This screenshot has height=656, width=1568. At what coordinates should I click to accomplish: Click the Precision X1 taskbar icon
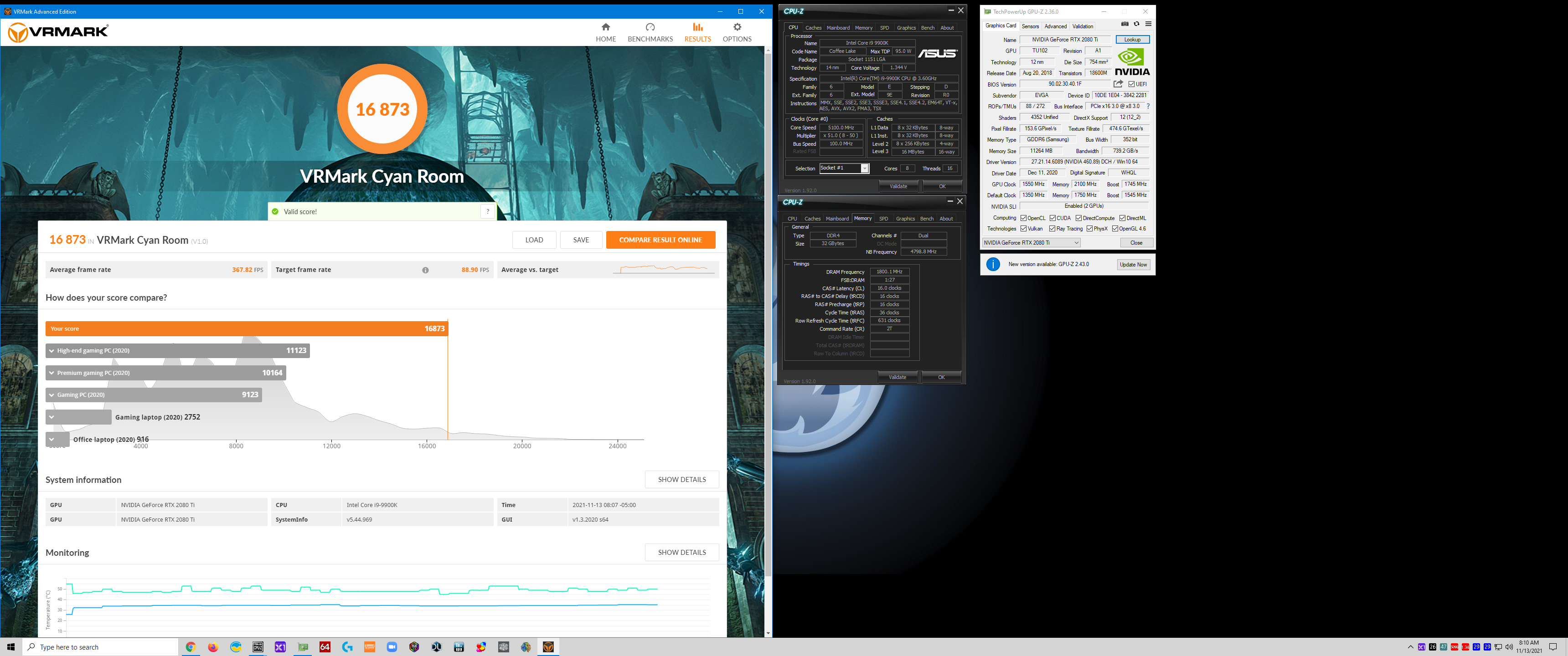point(280,647)
